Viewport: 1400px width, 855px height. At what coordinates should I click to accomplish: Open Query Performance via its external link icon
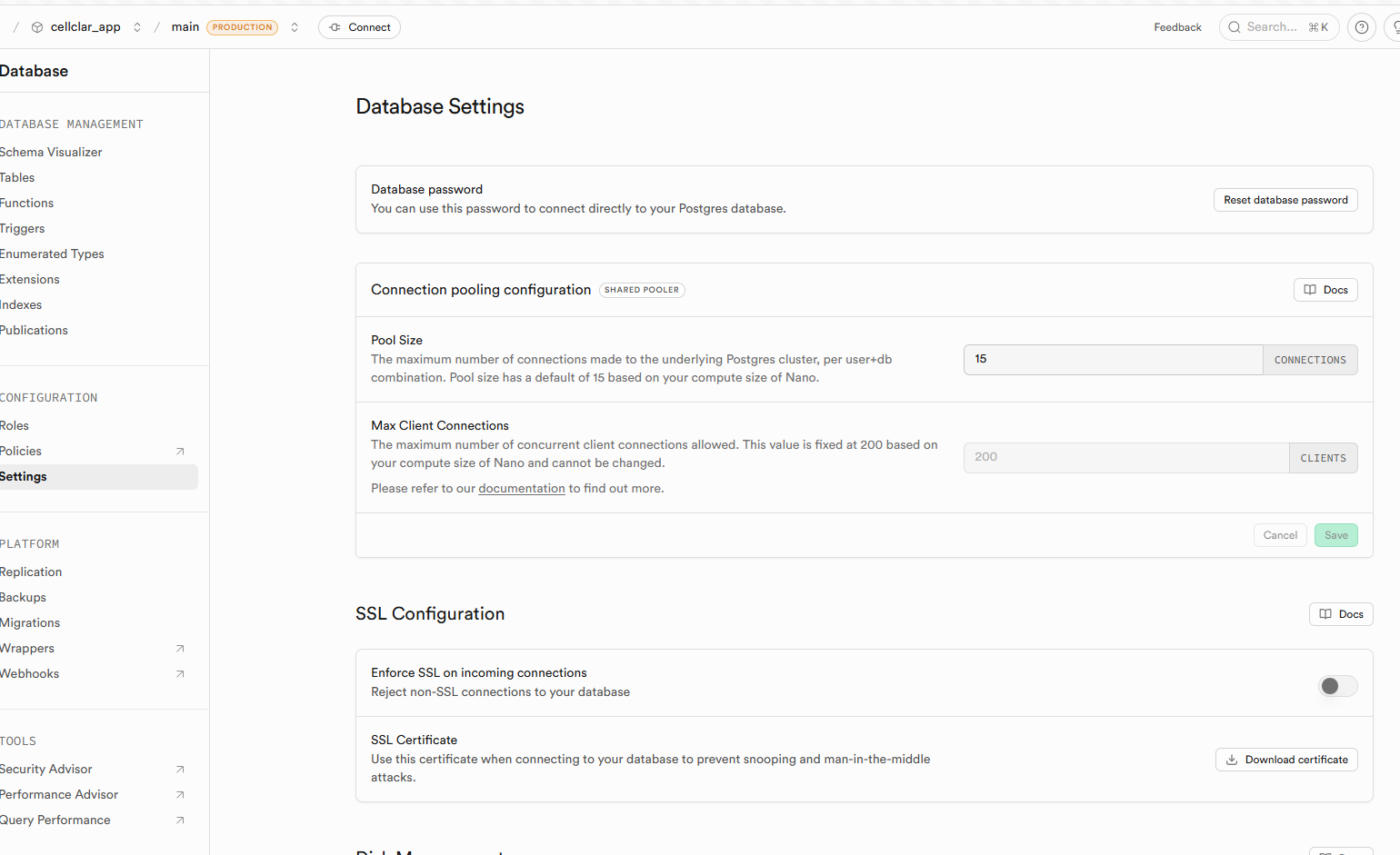[179, 820]
